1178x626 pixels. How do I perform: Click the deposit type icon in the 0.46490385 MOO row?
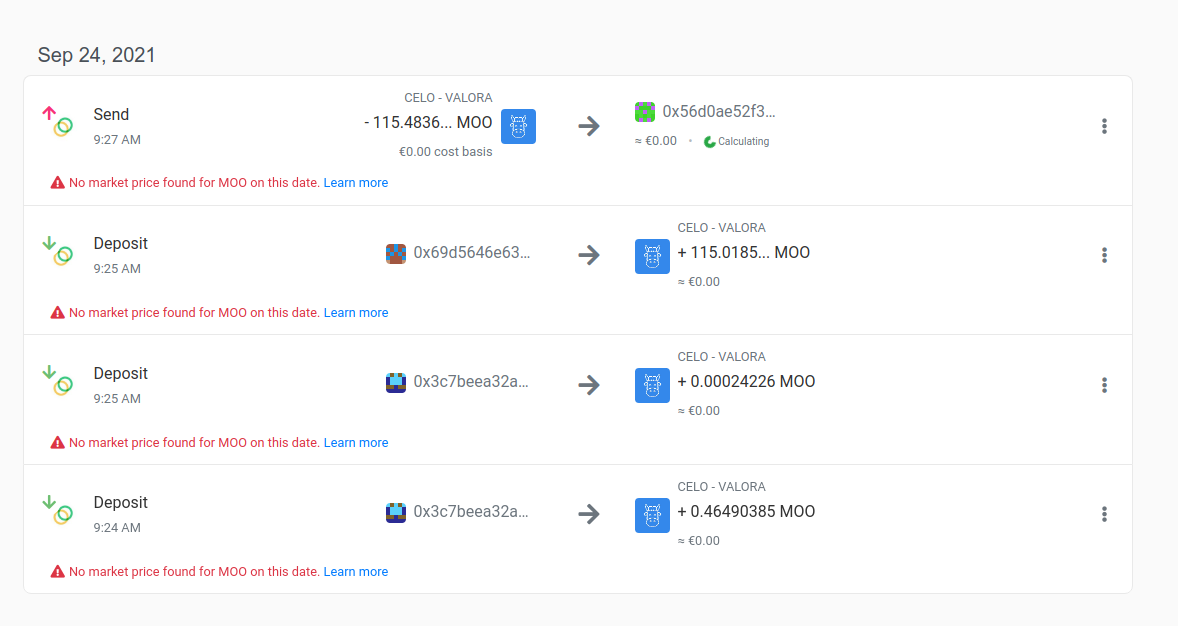[58, 510]
